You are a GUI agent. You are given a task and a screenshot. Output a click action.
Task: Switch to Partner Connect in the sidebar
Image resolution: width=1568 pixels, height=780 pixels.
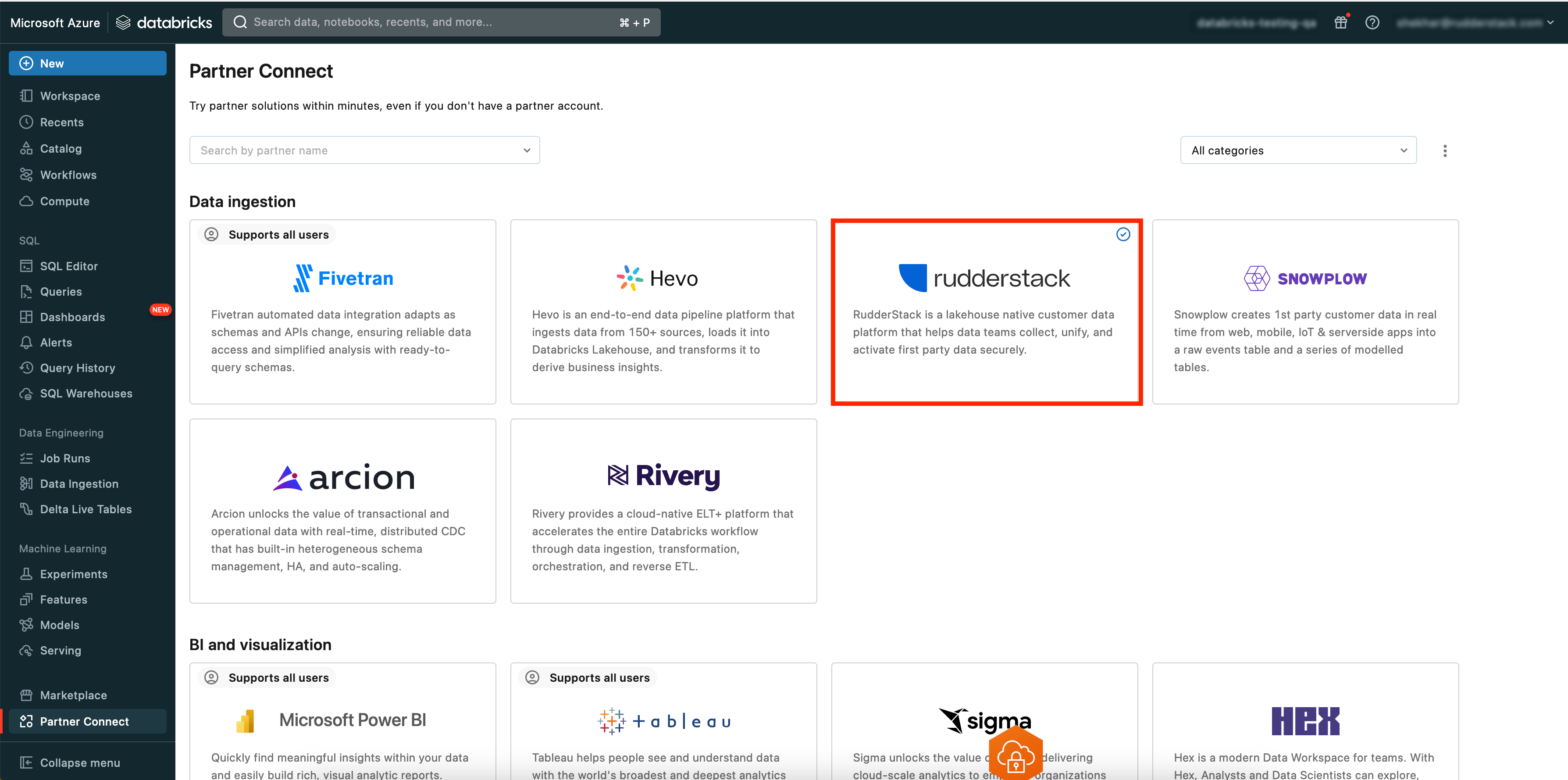[84, 721]
